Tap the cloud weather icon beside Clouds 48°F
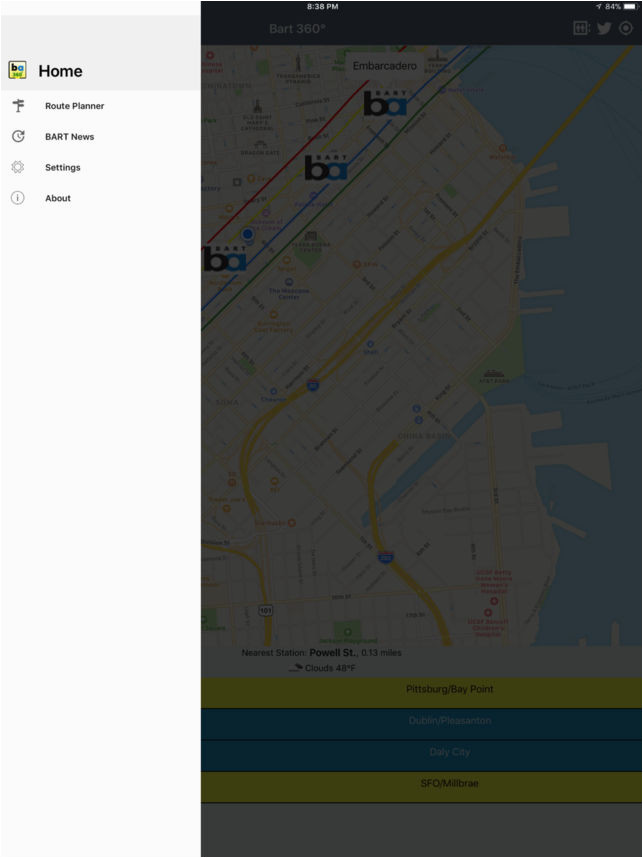Viewport: 643px width, 858px height. point(296,668)
